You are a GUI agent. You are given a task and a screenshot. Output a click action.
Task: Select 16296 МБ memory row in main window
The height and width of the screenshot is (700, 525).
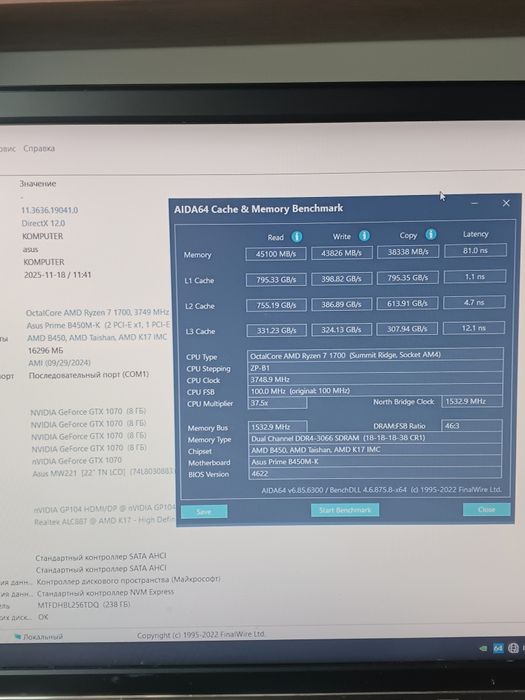tap(46, 350)
